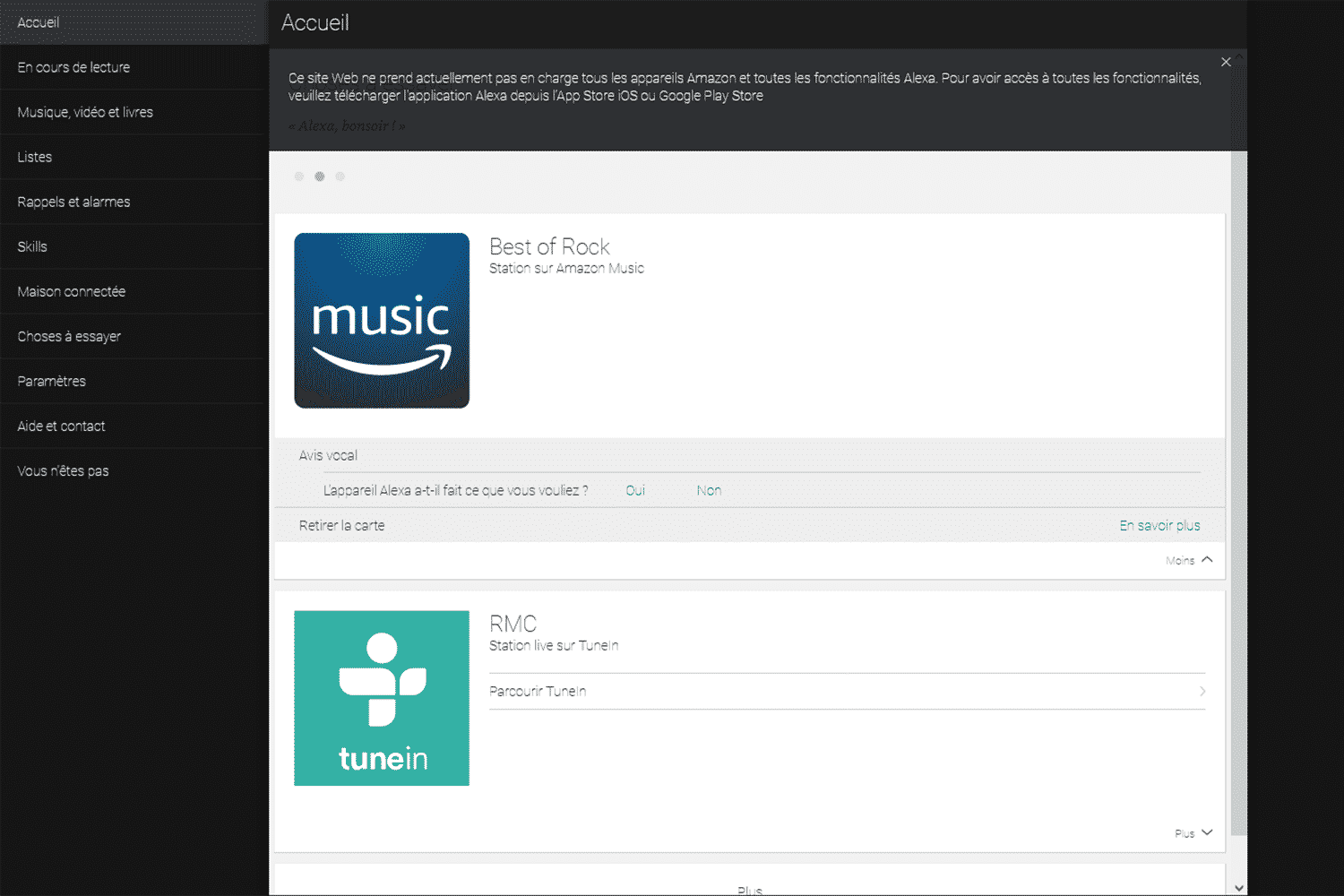
Task: Open Choses à essayer
Action: tap(134, 336)
